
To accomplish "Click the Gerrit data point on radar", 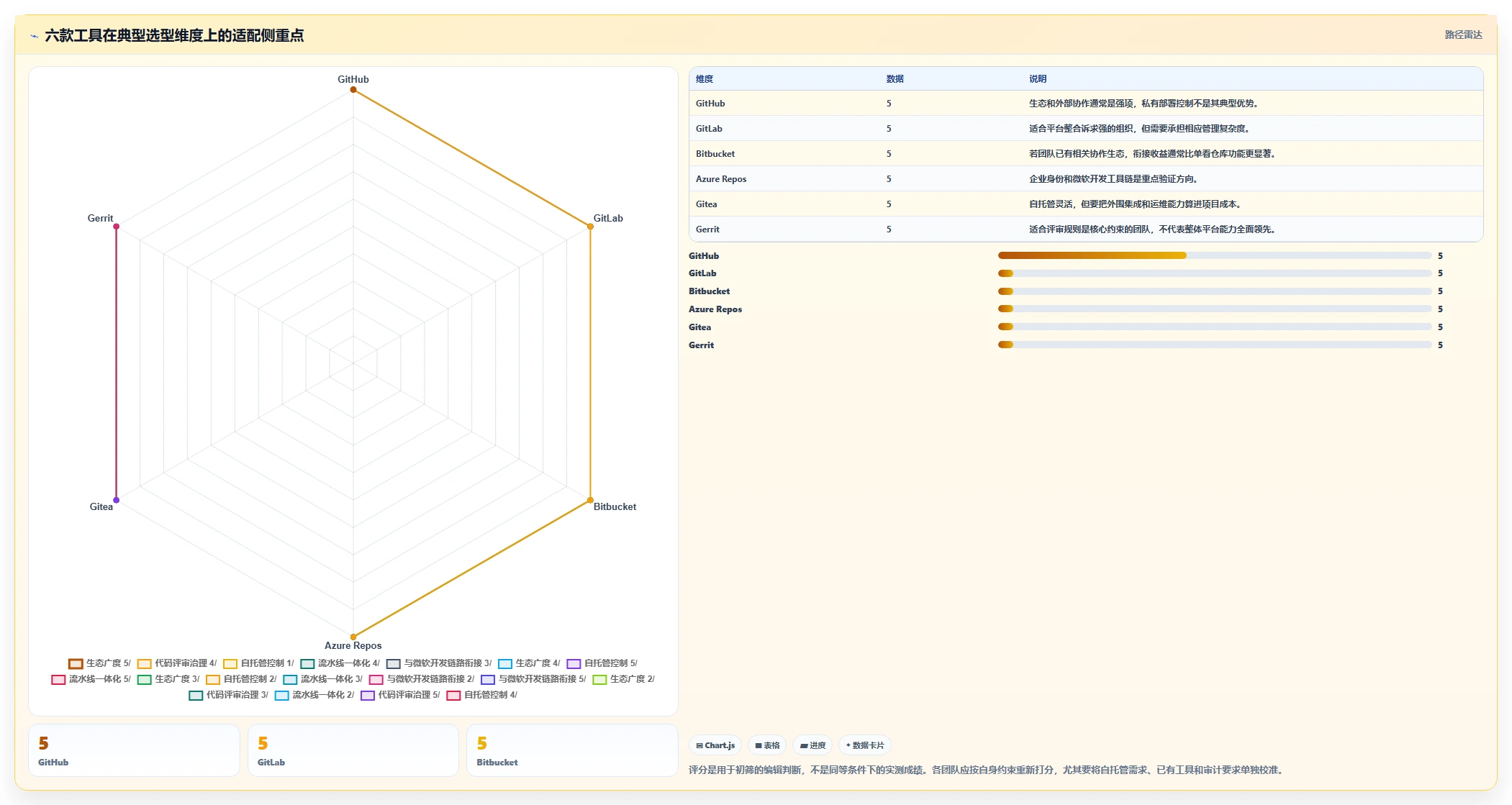I will point(116,227).
